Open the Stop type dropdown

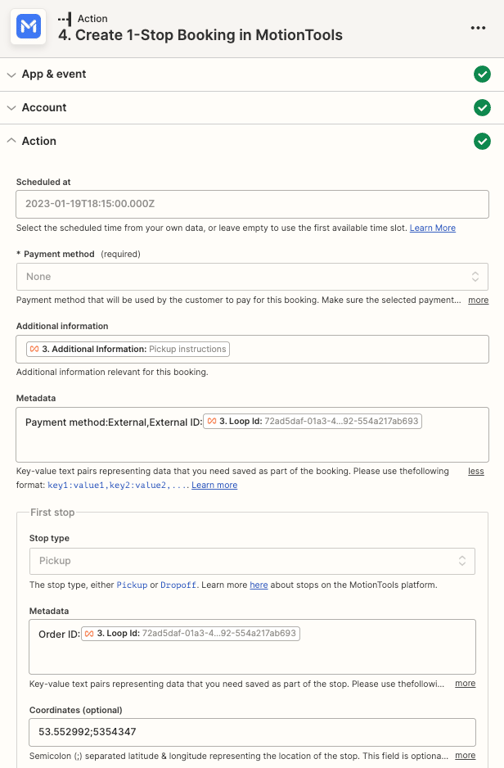tap(252, 561)
